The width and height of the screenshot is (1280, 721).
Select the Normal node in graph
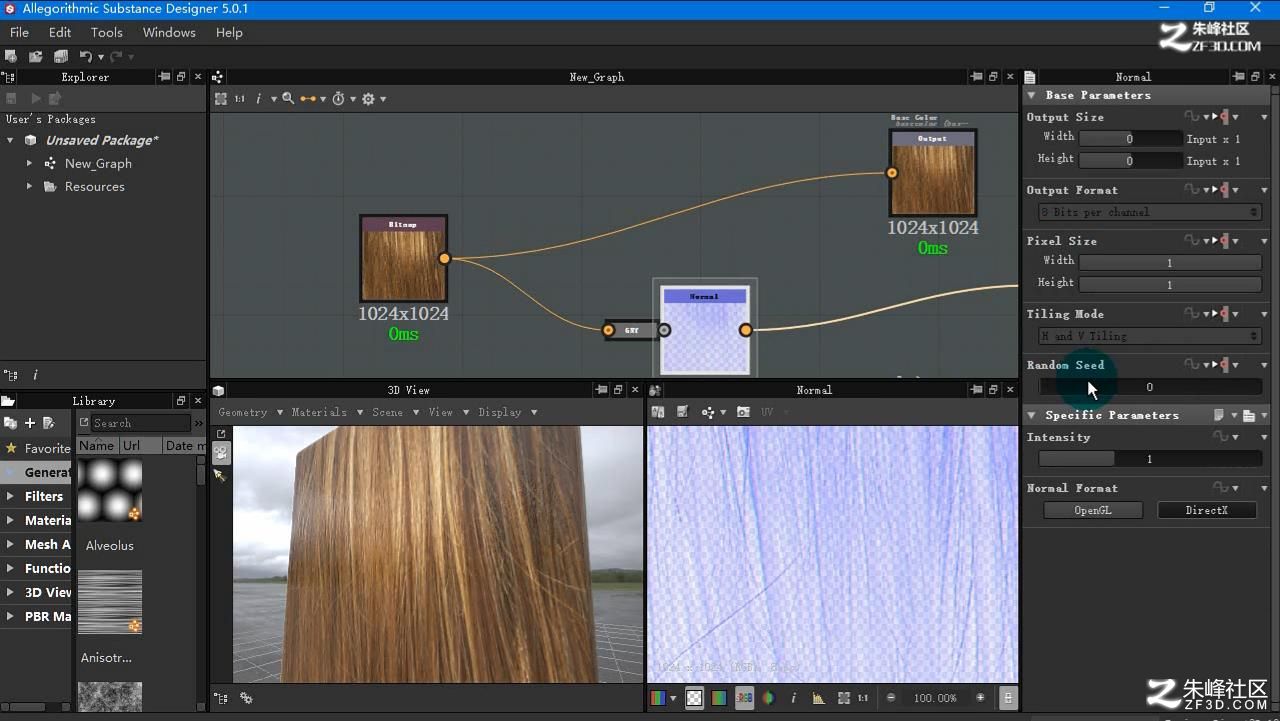(705, 330)
